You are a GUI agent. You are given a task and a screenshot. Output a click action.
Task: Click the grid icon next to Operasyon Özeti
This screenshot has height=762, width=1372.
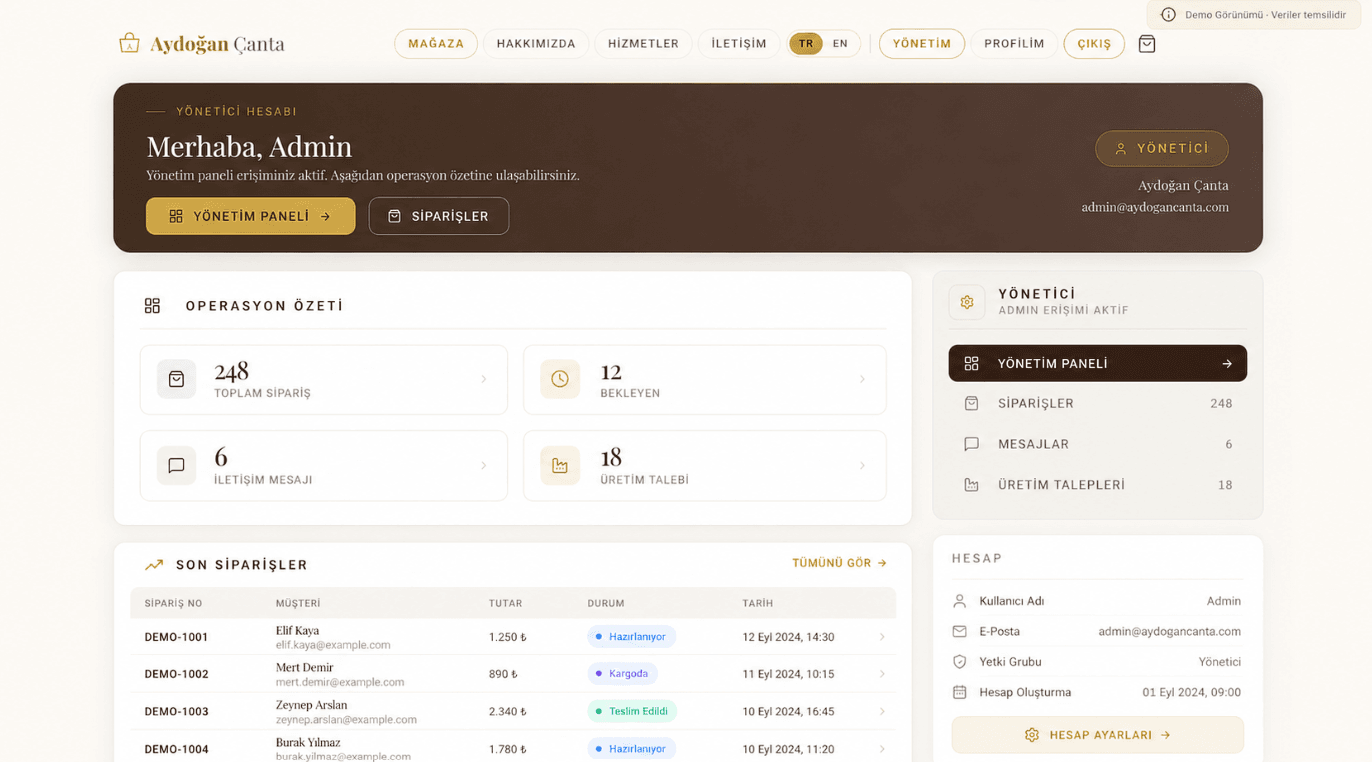(x=152, y=306)
